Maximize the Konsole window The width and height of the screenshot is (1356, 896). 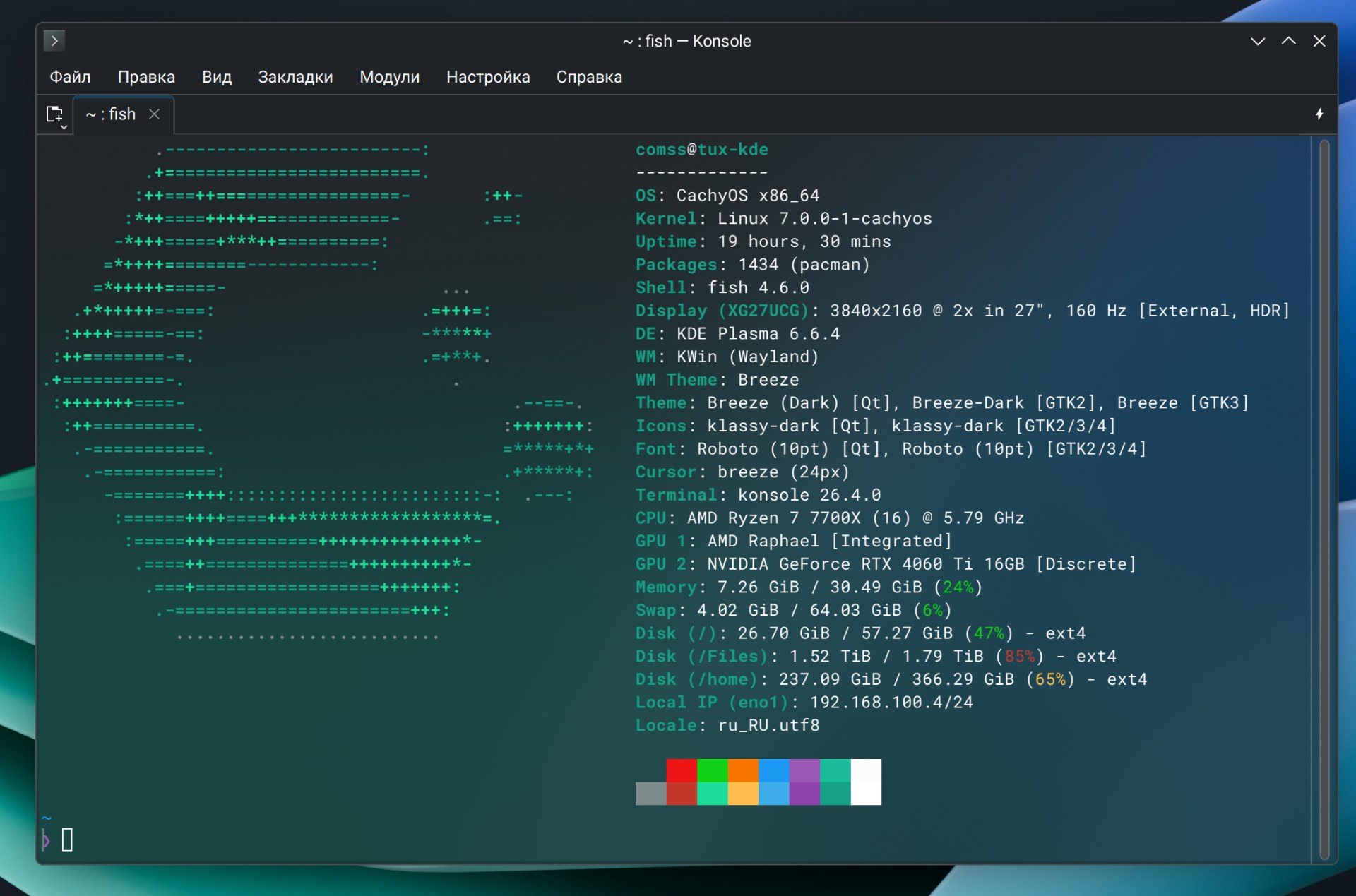[x=1288, y=41]
